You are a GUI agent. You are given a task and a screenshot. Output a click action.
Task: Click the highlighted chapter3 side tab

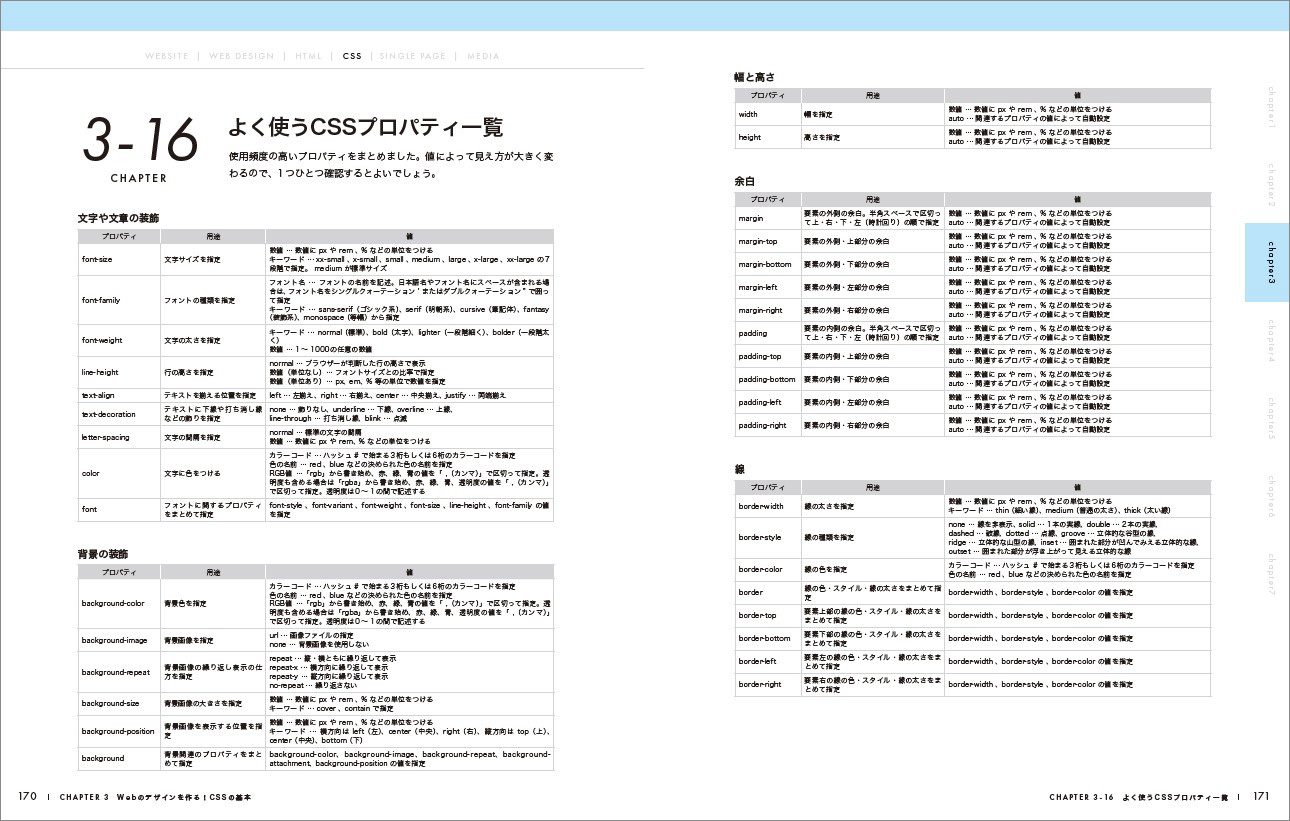click(1267, 262)
